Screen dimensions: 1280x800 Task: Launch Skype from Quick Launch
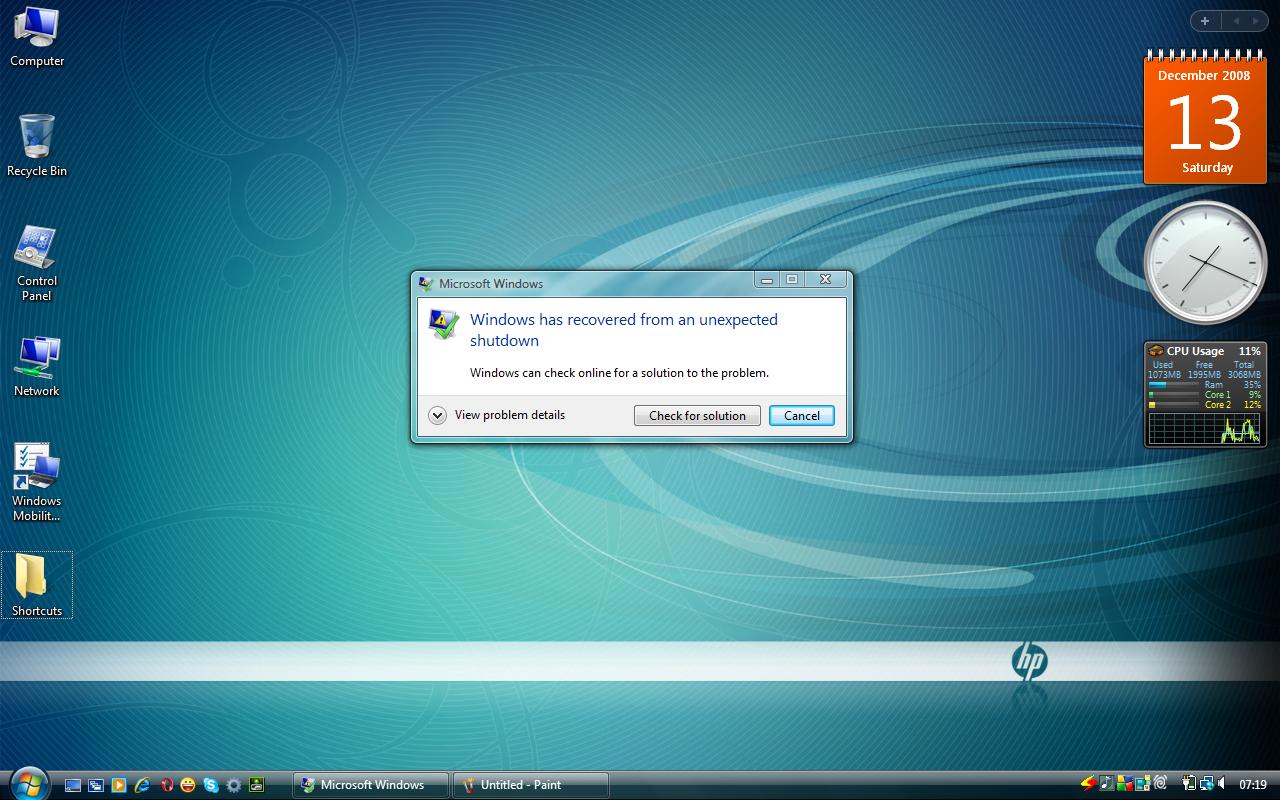(211, 785)
